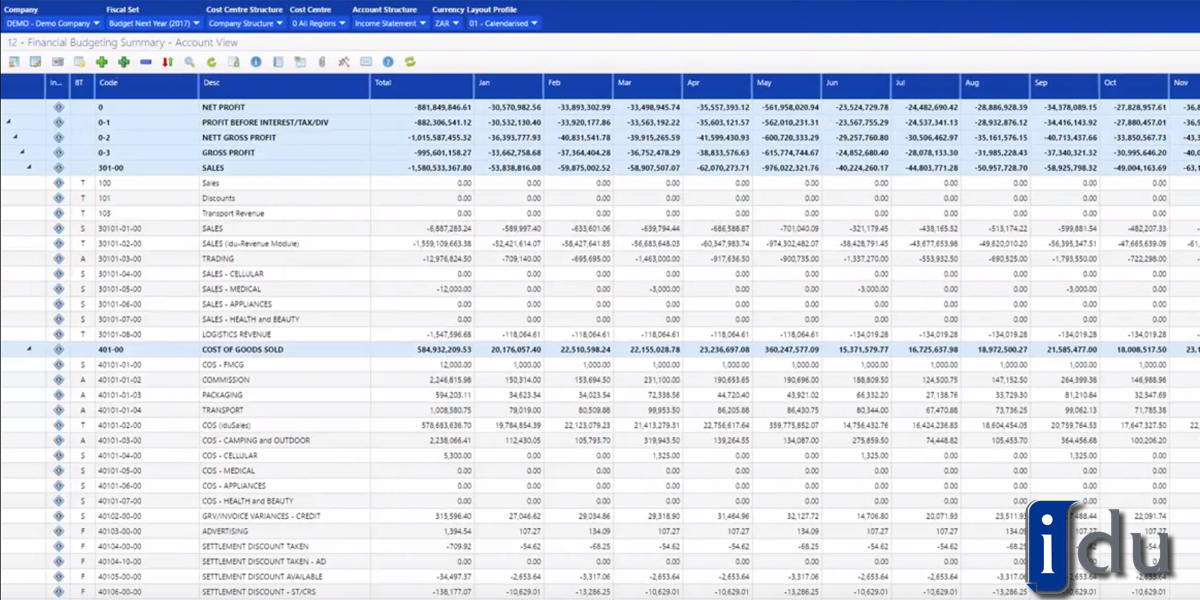Open the Company dropdown showing DEMO - Demo Company
This screenshot has height=600, width=1200.
click(x=52, y=22)
